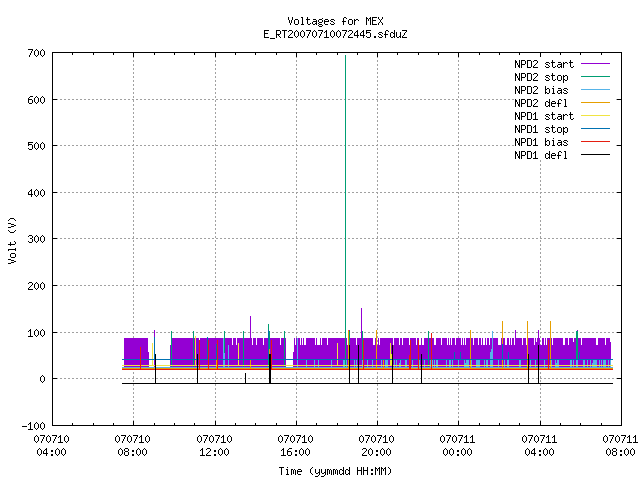The width and height of the screenshot is (640, 480).
Task: Click the '070710 04:00' x-axis label
Action: coord(51,446)
